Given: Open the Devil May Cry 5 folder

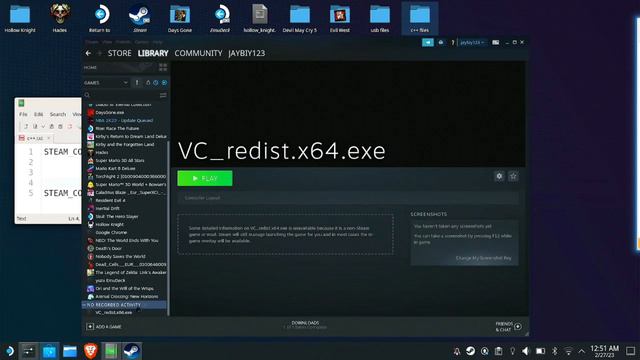Looking at the screenshot, I should pos(300,18).
